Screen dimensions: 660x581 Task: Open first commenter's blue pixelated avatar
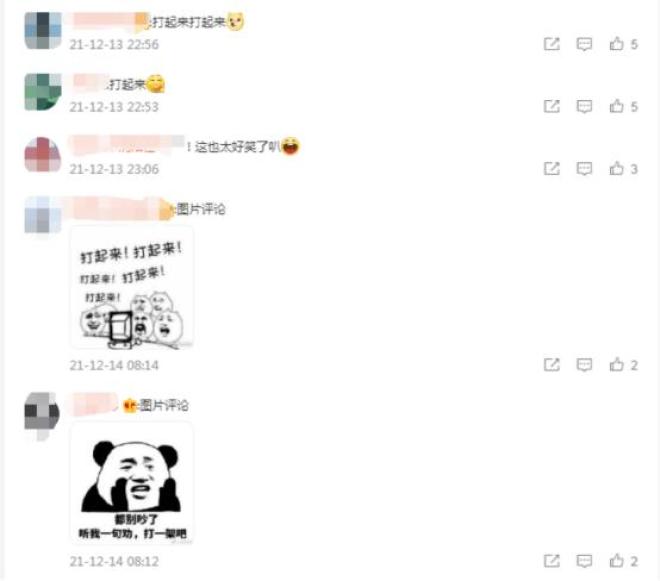pos(43,30)
